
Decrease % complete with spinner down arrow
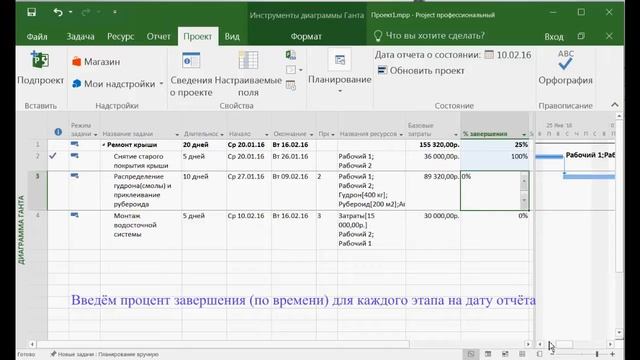[524, 200]
